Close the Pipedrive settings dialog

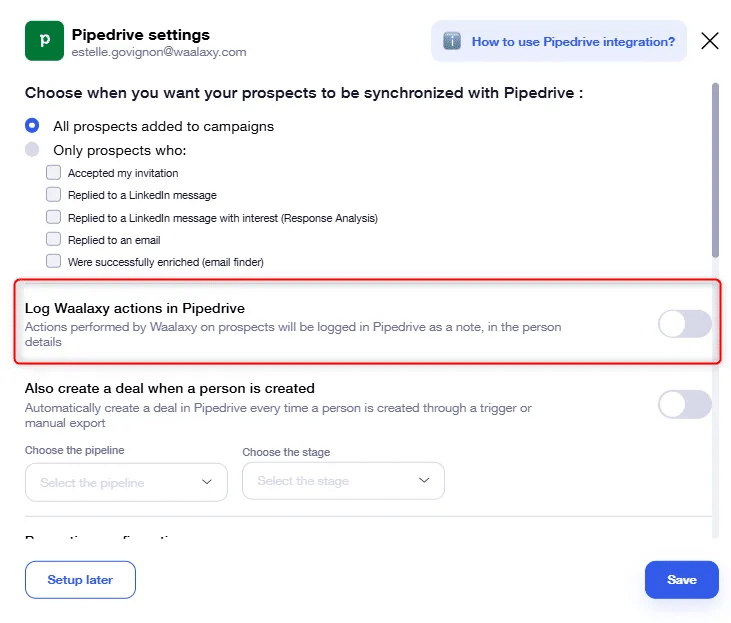tap(710, 41)
